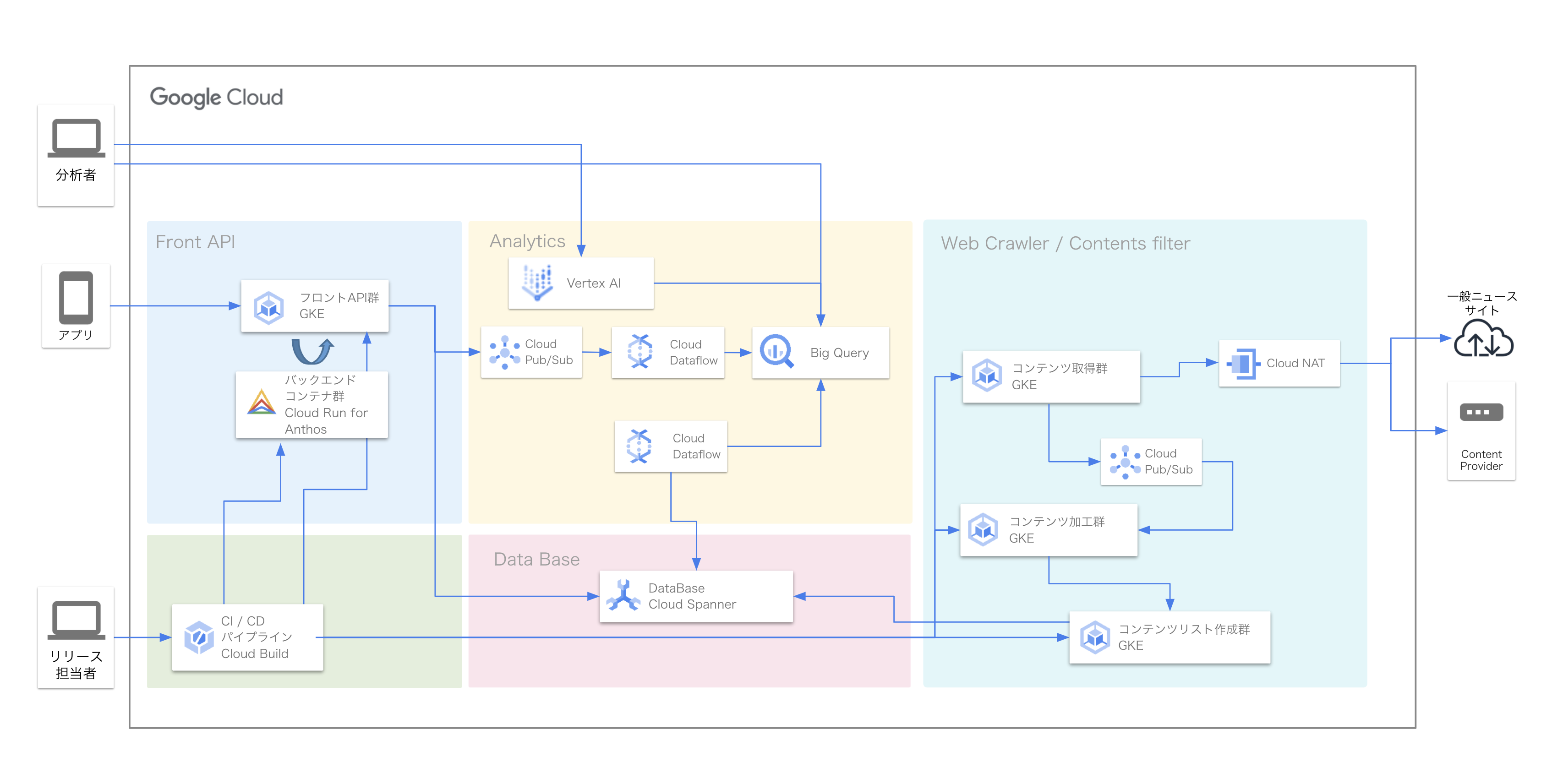This screenshot has height=784, width=1552.
Task: Select the lower Cloud Dataflow icon
Action: (639, 446)
